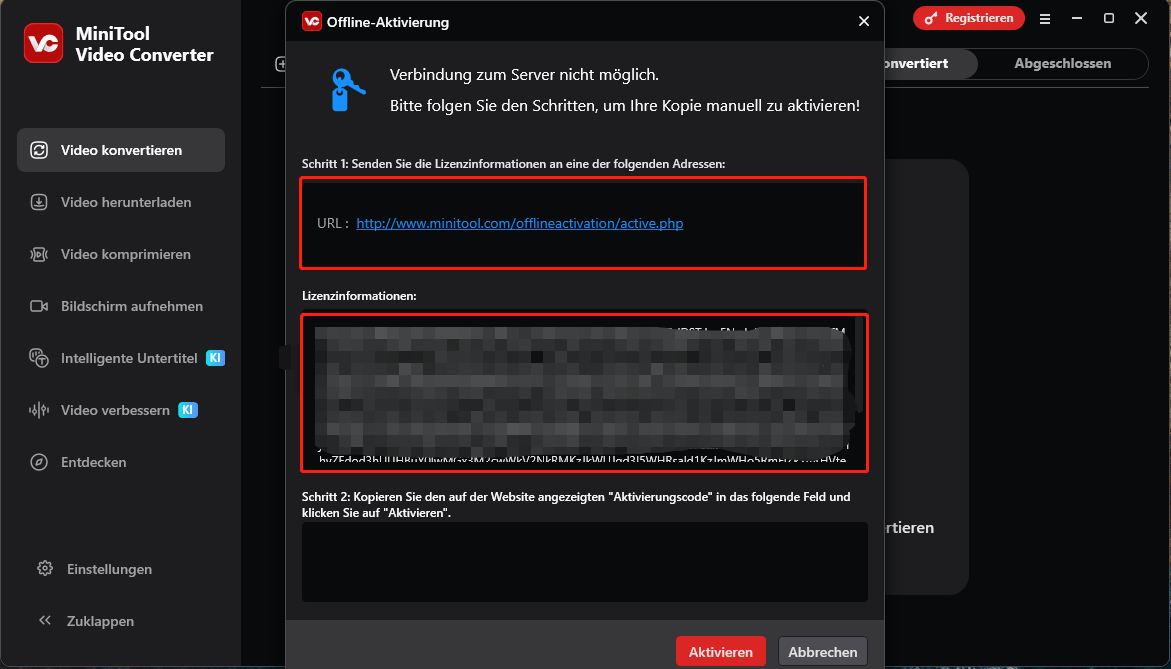The width and height of the screenshot is (1171, 669).
Task: Click the Offline-Aktivierung dialog logo icon
Action: pos(312,21)
